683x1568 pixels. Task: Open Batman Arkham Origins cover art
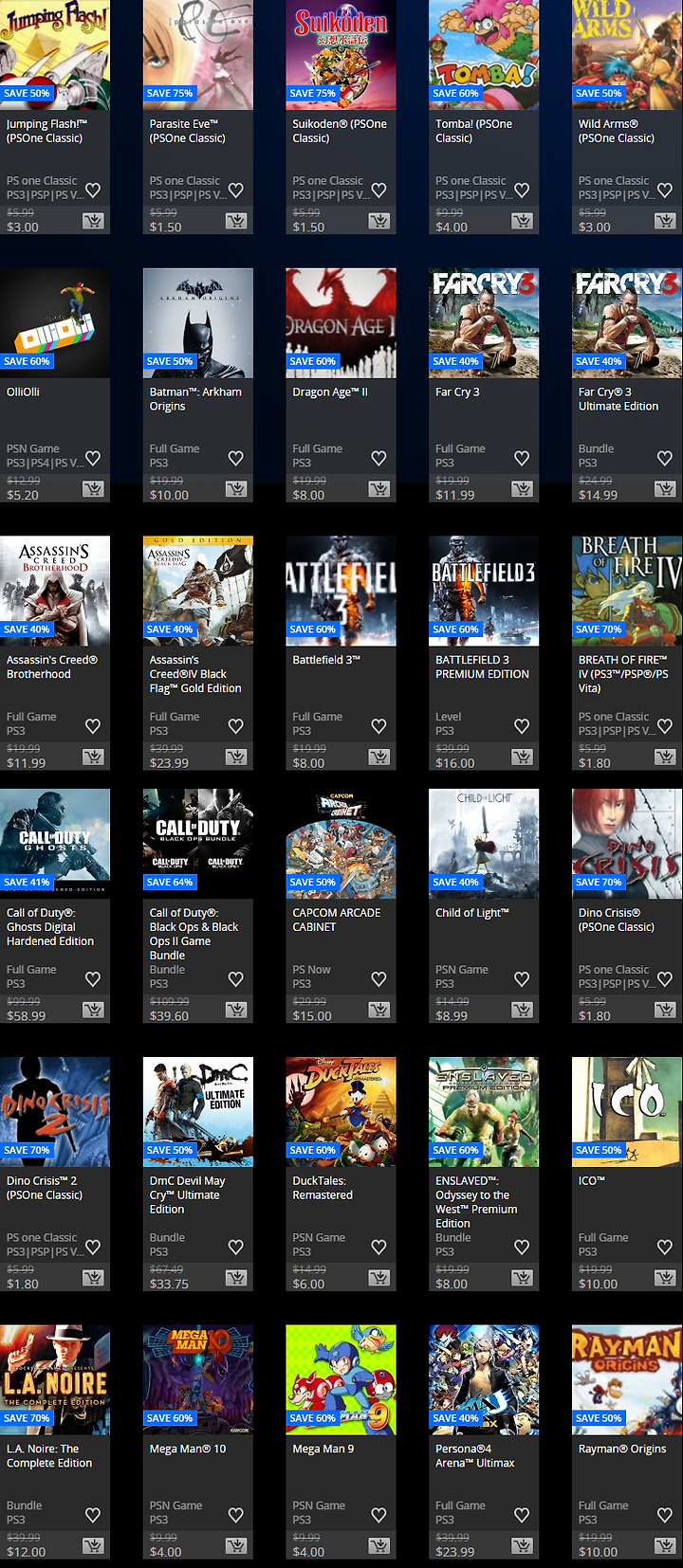coord(198,323)
